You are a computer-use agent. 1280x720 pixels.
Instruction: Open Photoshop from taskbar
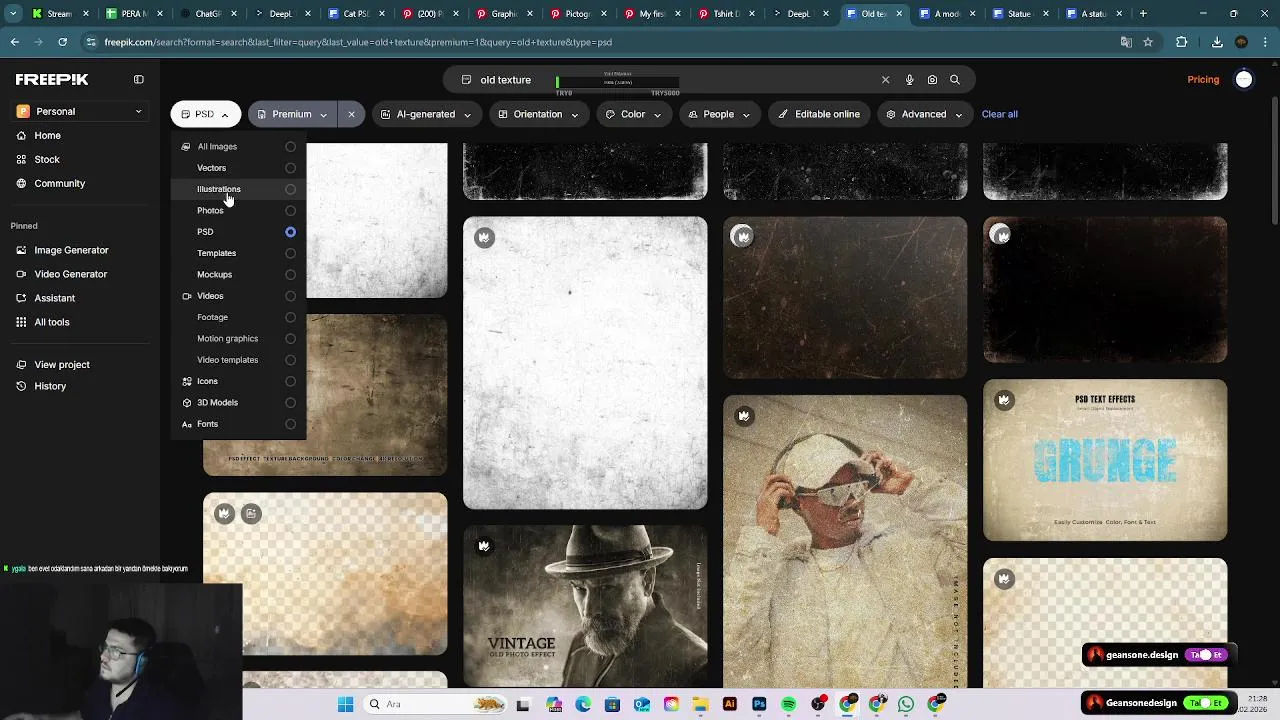759,704
